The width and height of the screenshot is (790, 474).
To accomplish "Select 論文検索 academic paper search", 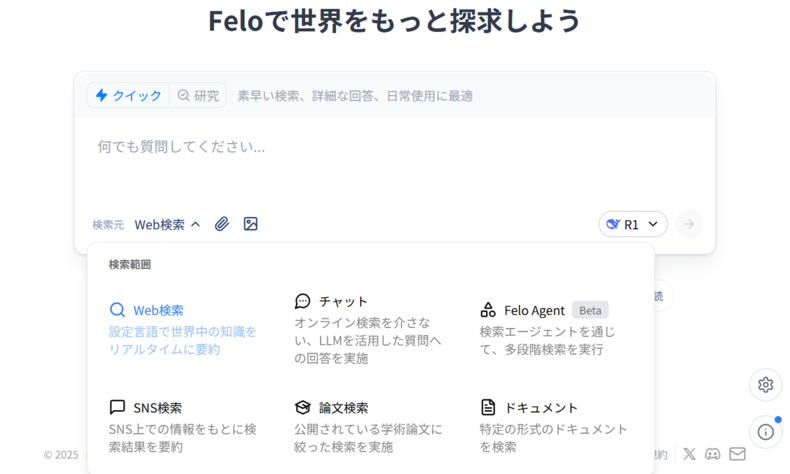I will click(368, 427).
